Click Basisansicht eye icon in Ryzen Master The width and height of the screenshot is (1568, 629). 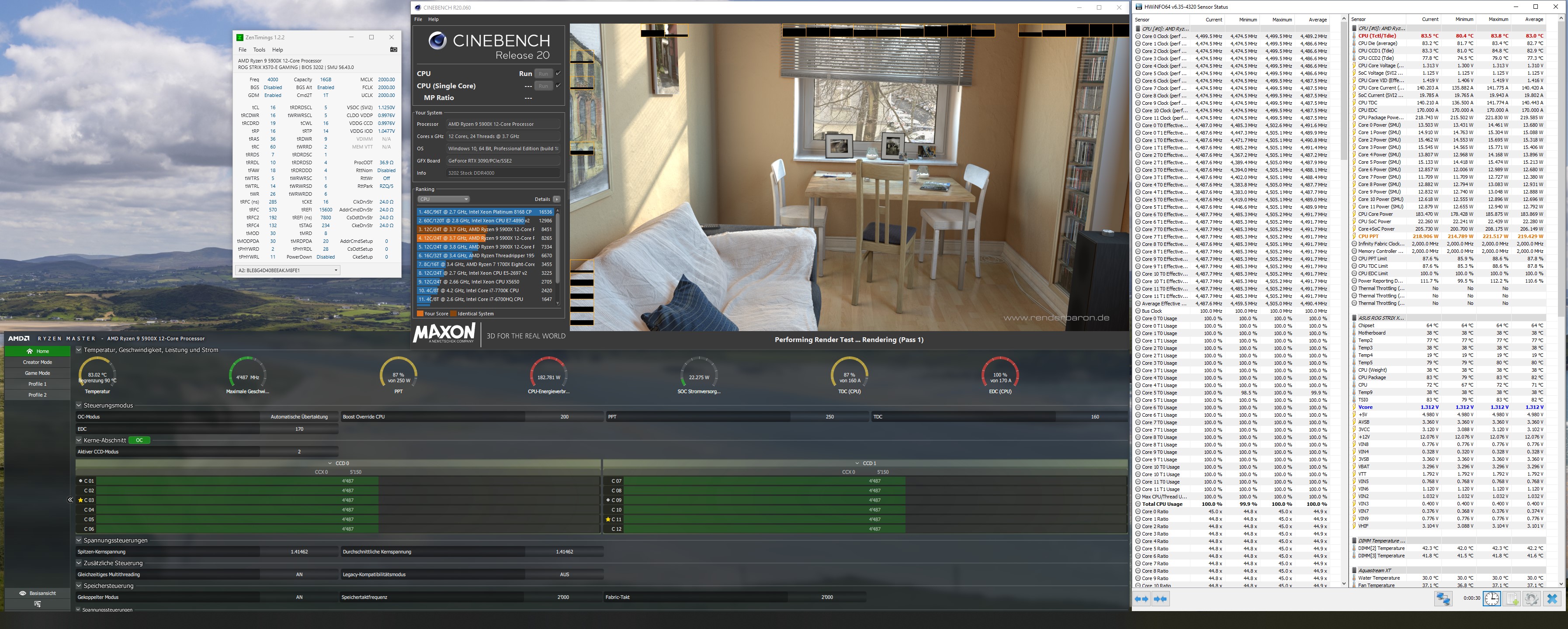[x=23, y=593]
